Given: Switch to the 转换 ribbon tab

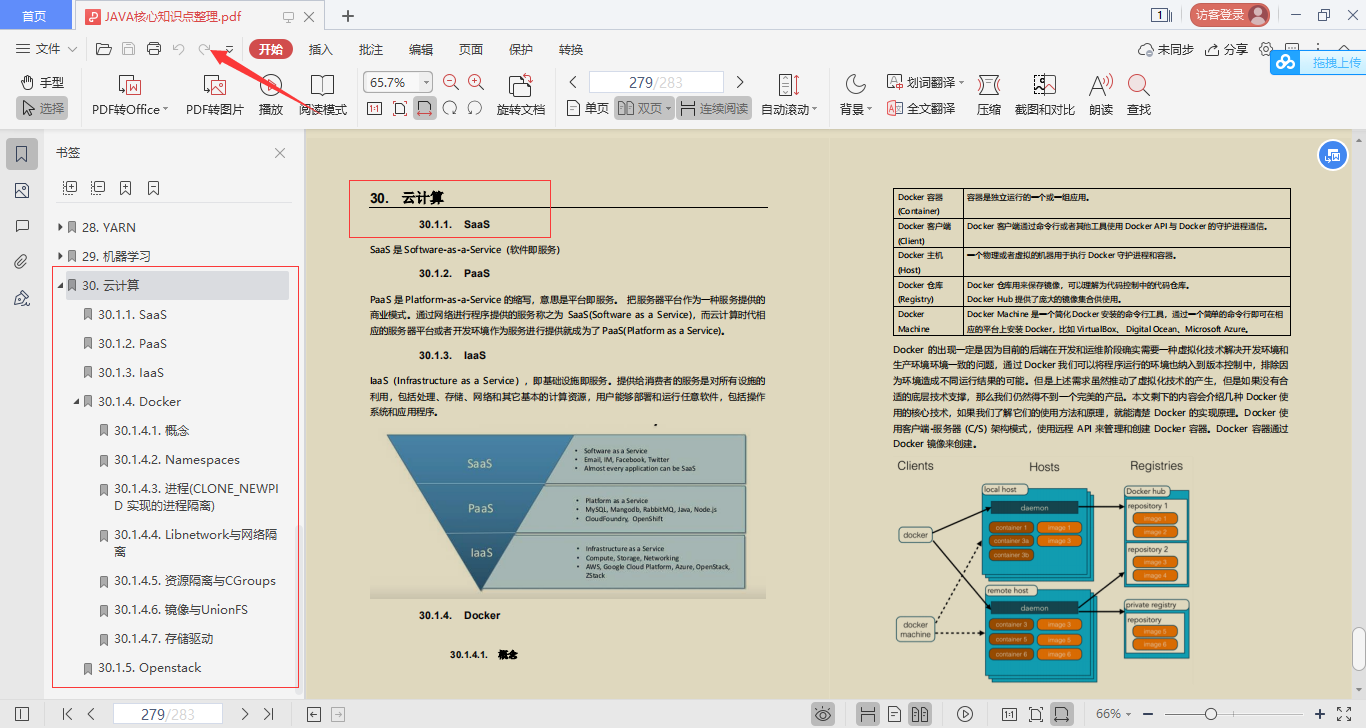Looking at the screenshot, I should coord(571,49).
